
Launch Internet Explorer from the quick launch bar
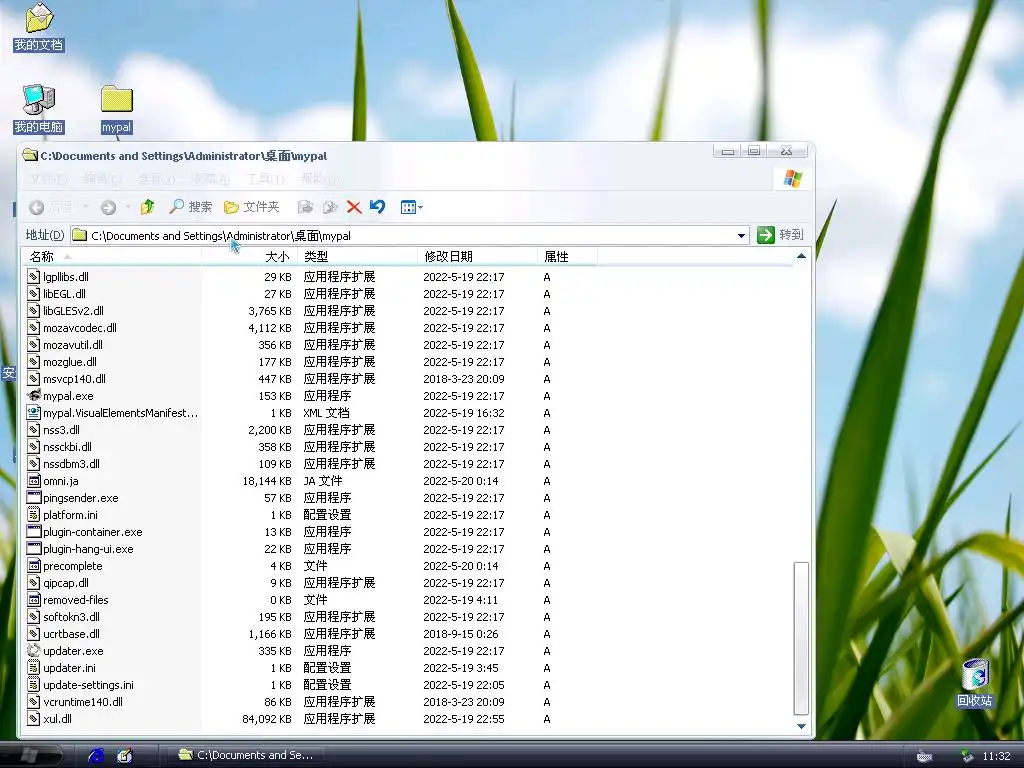click(97, 756)
